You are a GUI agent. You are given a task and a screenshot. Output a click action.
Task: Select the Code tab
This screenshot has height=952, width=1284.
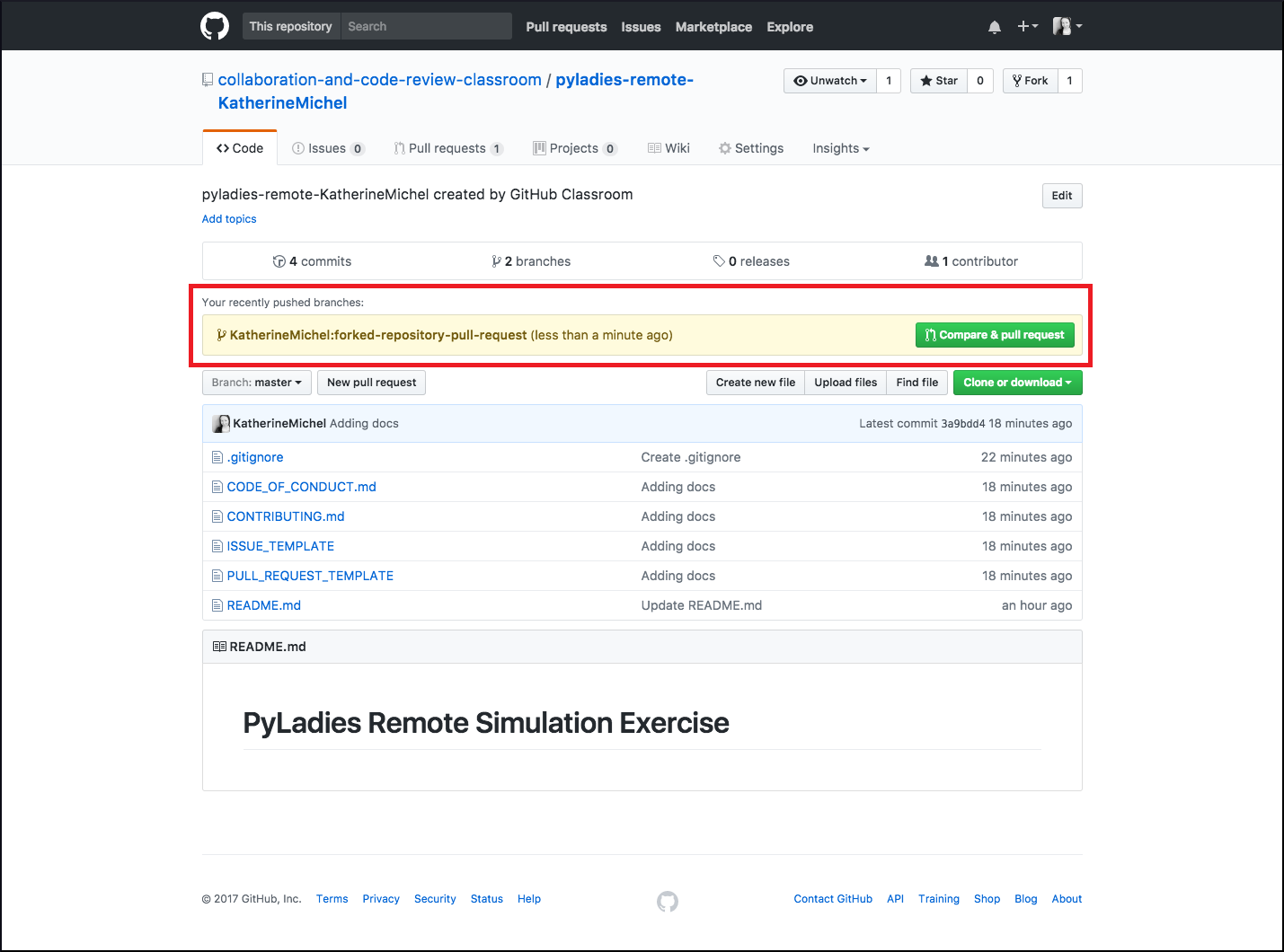point(240,148)
